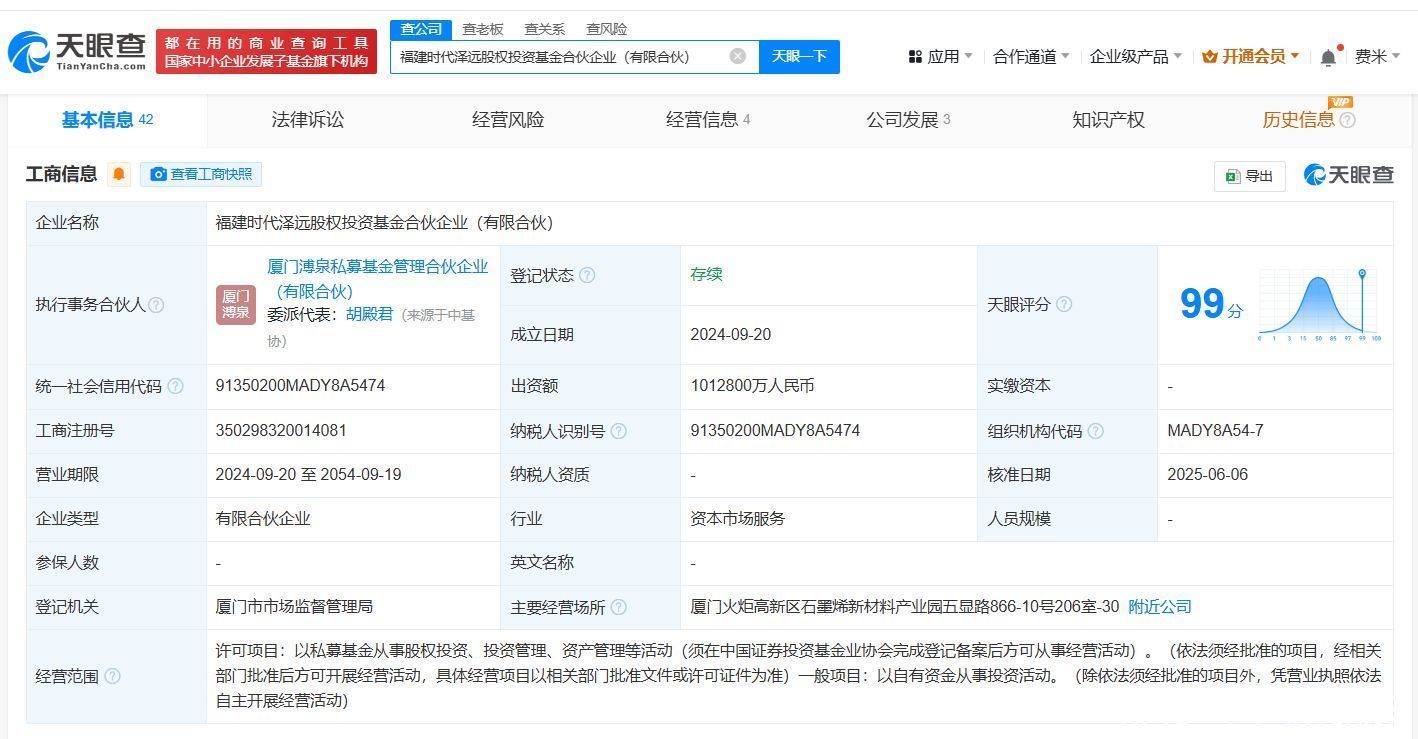1418x739 pixels.
Task: Click the 导出 export button
Action: (1249, 176)
